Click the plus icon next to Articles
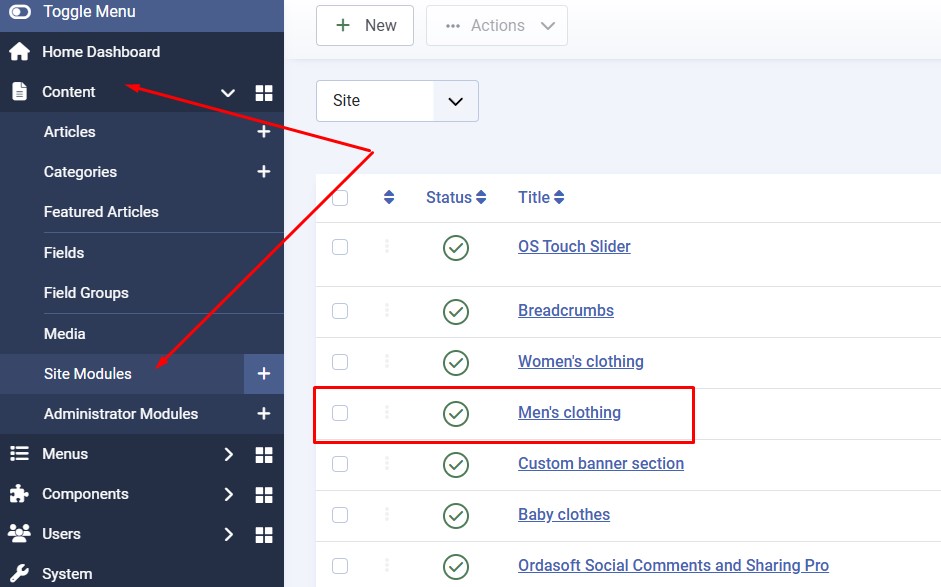This screenshot has width=941, height=587. pos(264,132)
